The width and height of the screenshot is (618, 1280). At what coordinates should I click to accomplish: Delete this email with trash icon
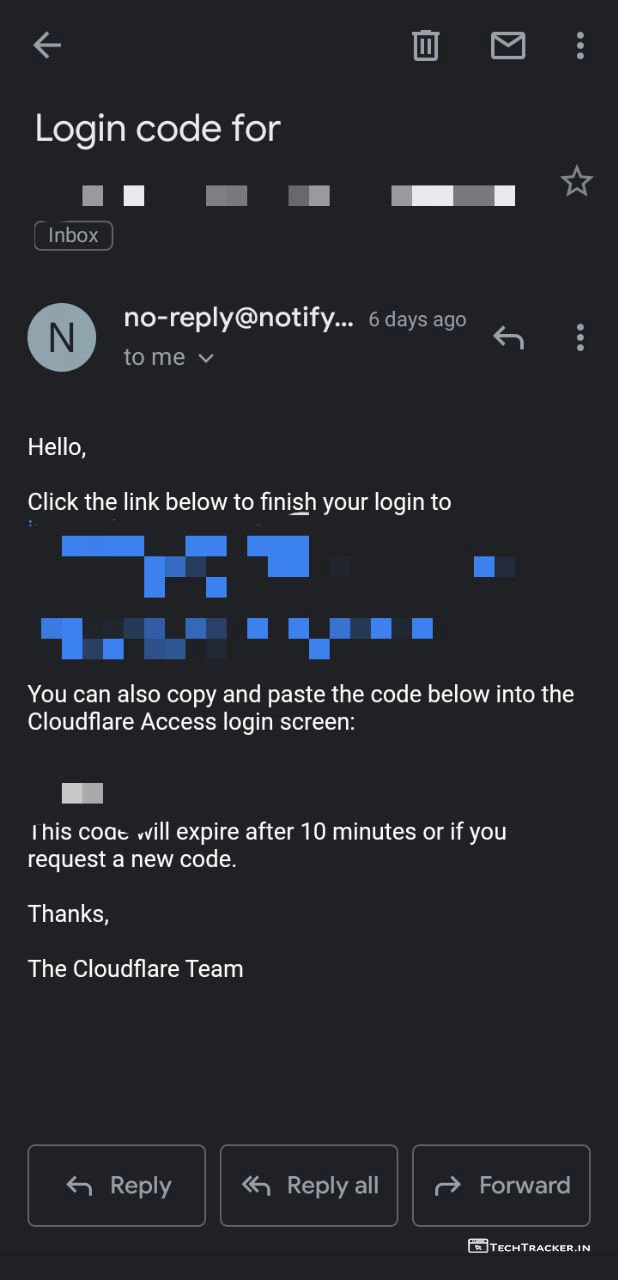(x=425, y=45)
